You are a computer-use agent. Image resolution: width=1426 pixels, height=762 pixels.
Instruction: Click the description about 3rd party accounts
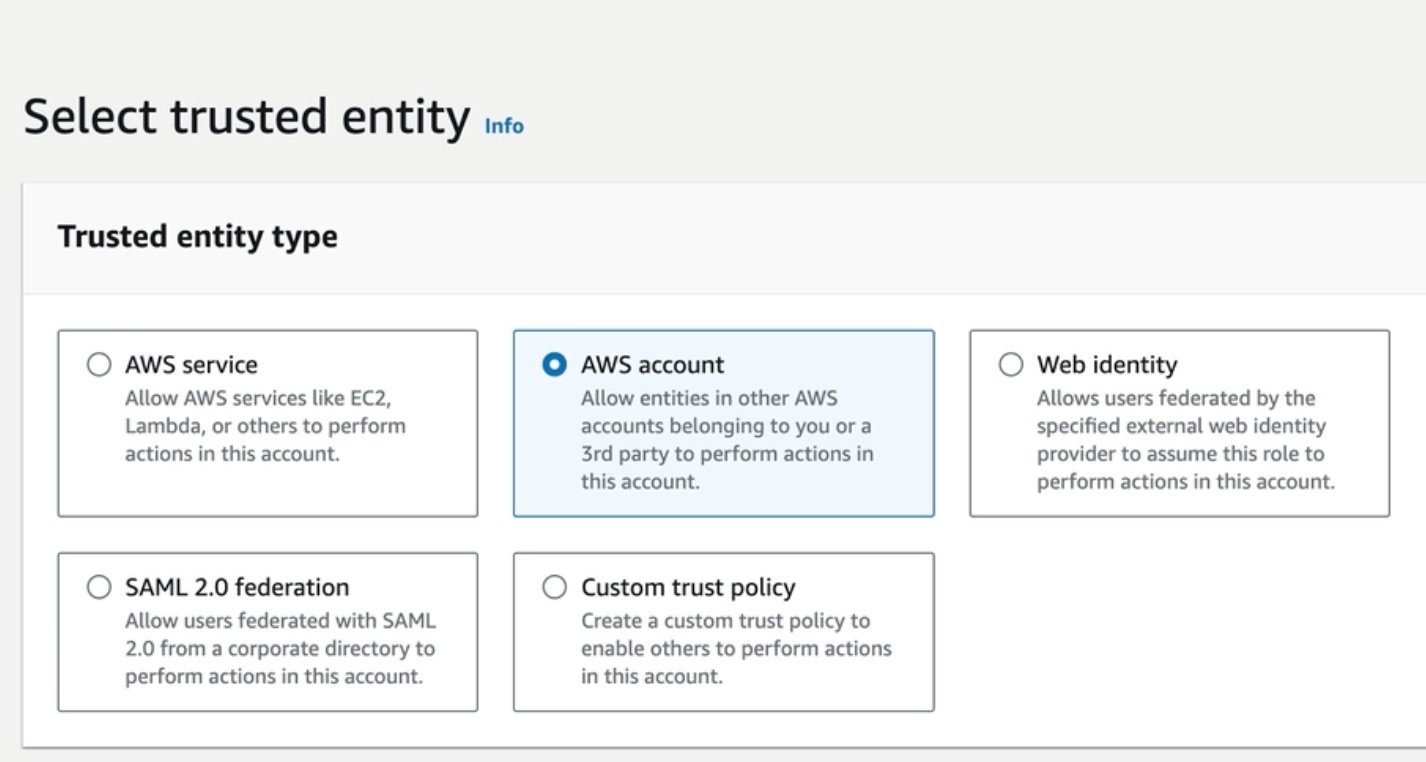[x=727, y=440]
